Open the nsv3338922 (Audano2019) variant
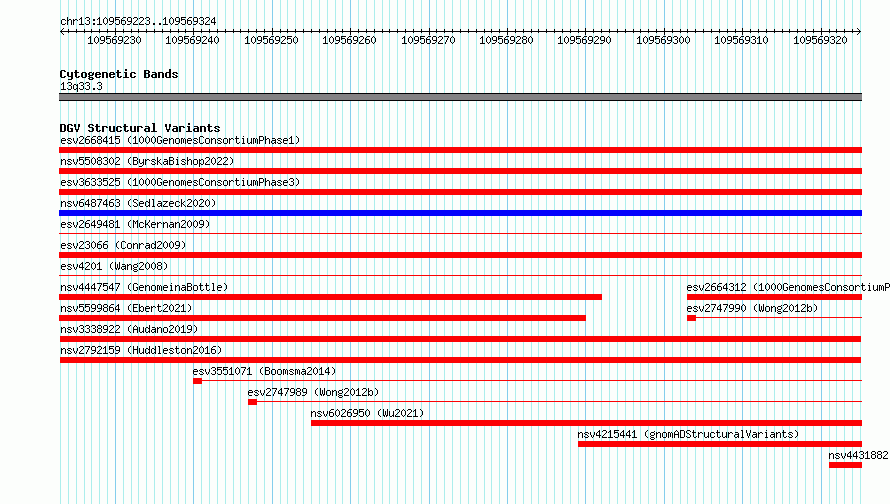Image resolution: width=890 pixels, height=504 pixels. click(129, 329)
